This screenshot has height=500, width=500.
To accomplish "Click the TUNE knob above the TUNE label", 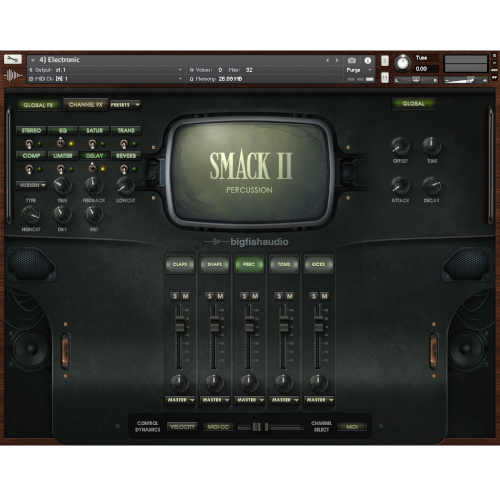I will (x=432, y=146).
